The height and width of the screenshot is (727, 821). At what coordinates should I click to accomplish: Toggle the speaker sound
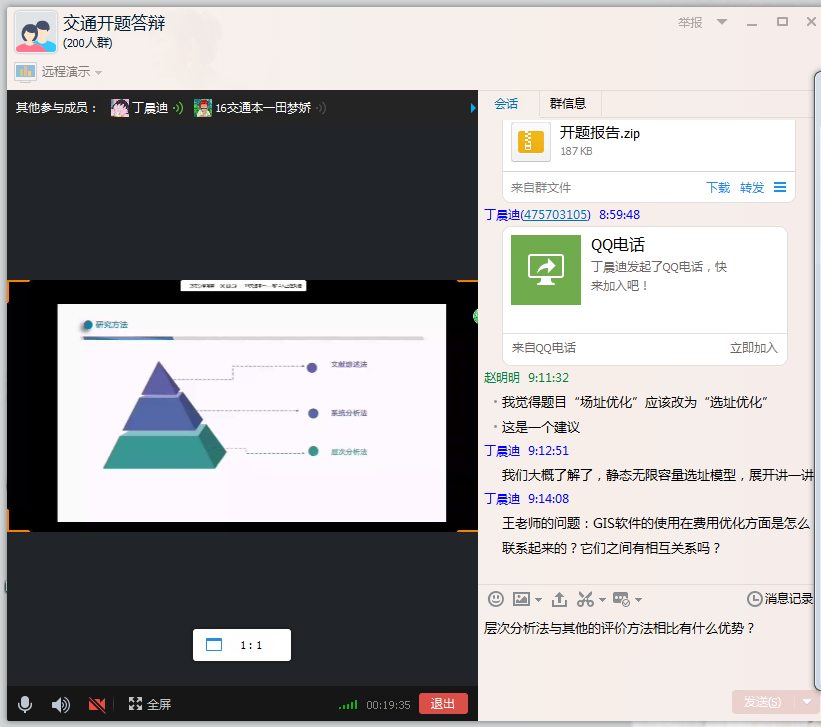(x=61, y=704)
